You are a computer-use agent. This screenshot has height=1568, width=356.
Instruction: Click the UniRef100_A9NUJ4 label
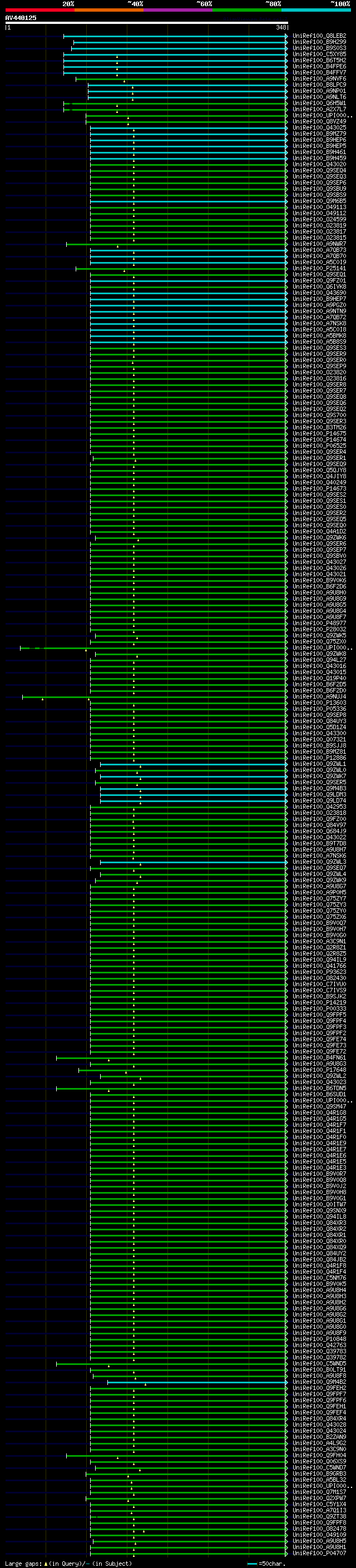point(319,696)
